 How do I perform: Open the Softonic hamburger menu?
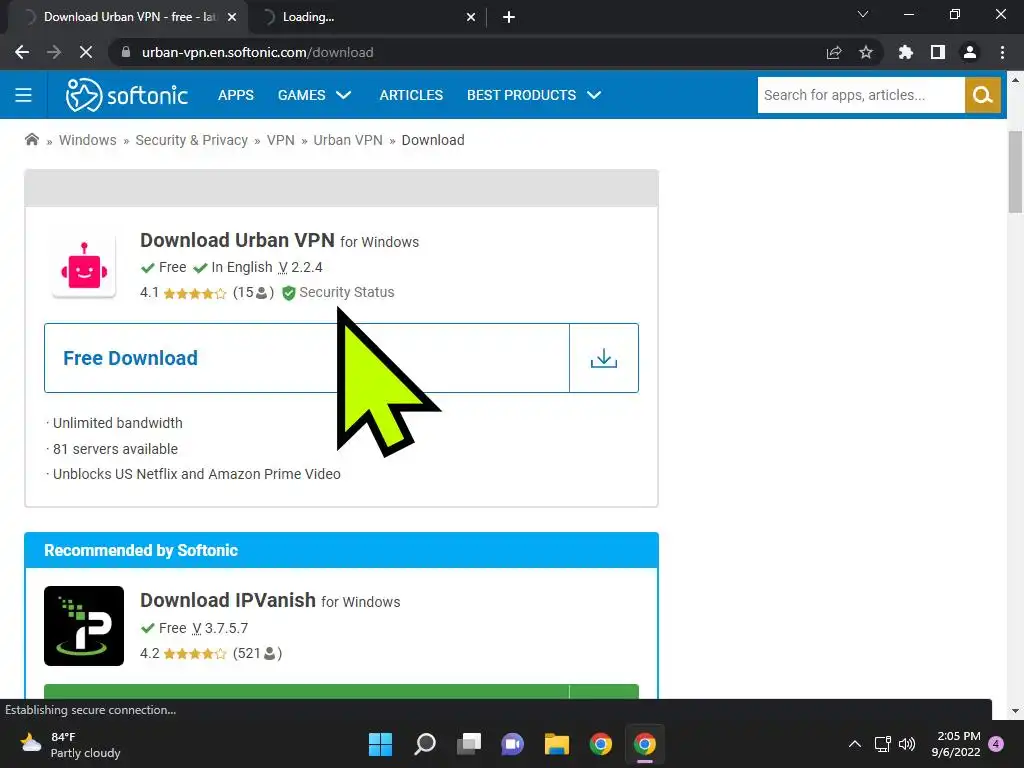[24, 95]
